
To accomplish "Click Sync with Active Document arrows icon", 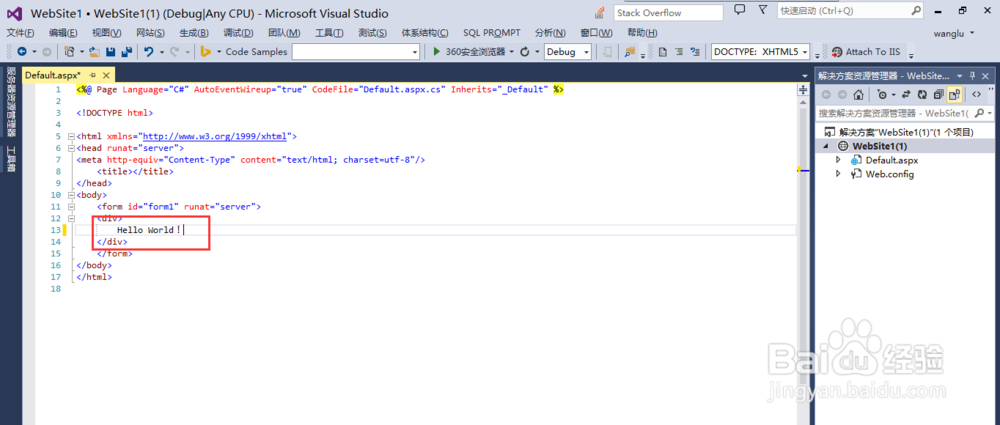I will tap(906, 95).
